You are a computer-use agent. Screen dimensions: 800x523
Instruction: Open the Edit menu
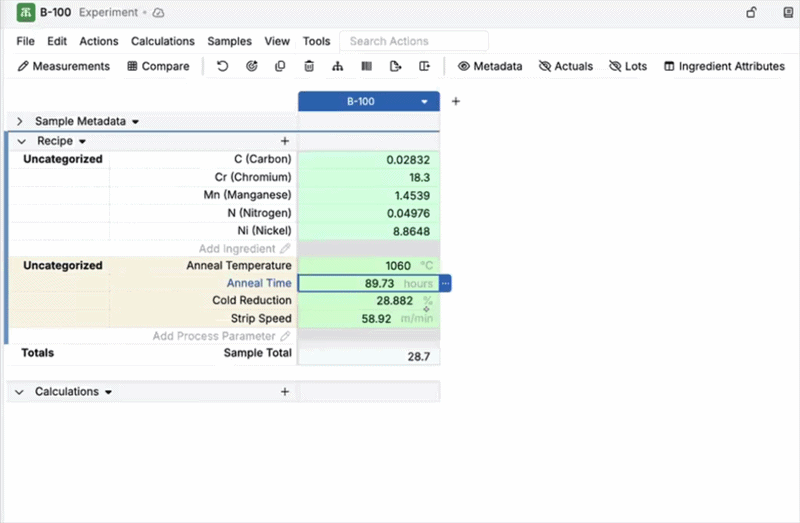coord(57,41)
